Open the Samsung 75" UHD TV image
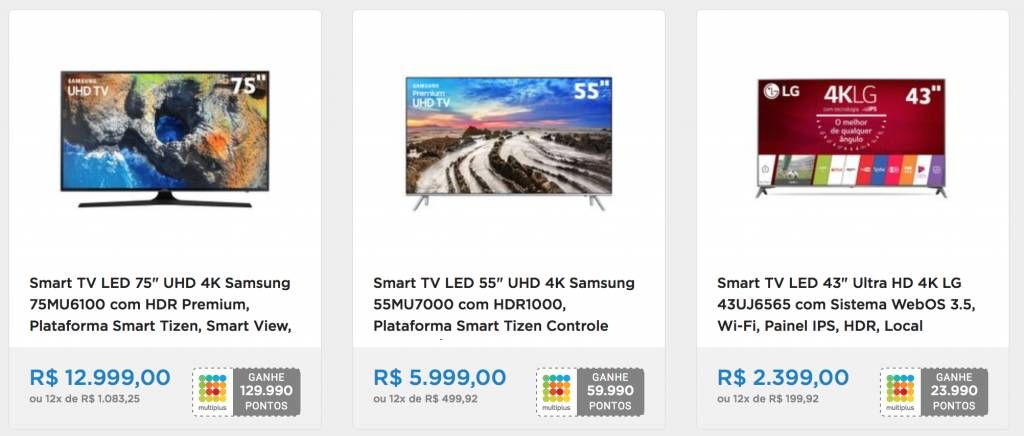Screen dimensions: 1024x436 point(165,139)
